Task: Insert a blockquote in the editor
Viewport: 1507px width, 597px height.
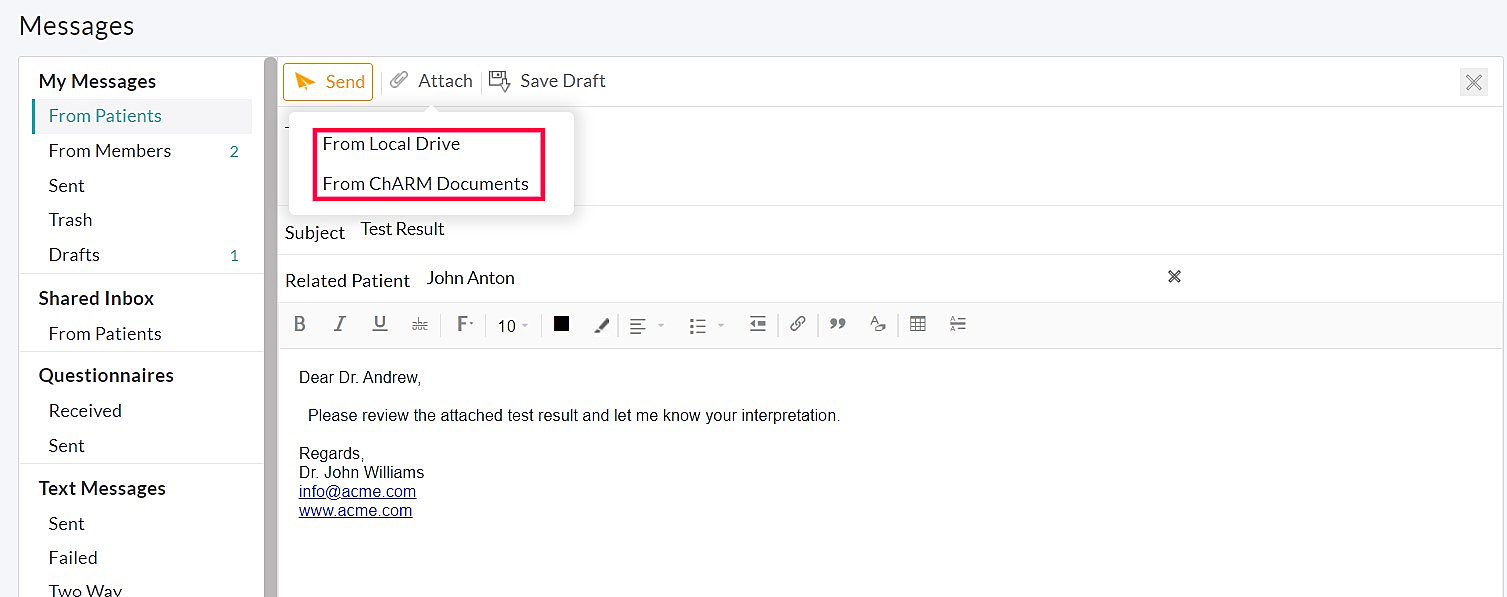Action: coord(837,324)
